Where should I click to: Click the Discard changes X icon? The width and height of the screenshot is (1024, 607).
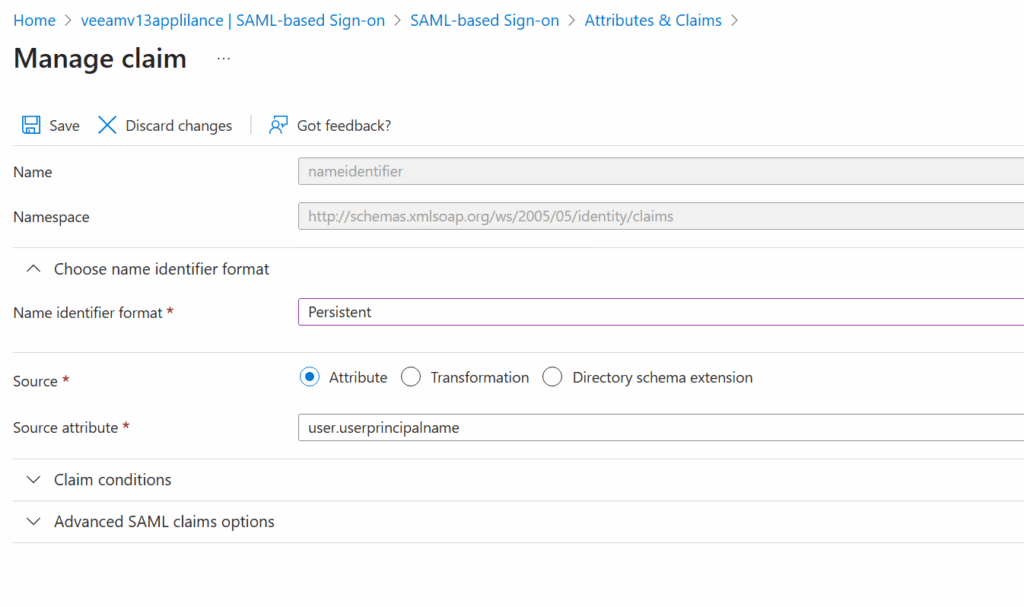pyautogui.click(x=107, y=125)
